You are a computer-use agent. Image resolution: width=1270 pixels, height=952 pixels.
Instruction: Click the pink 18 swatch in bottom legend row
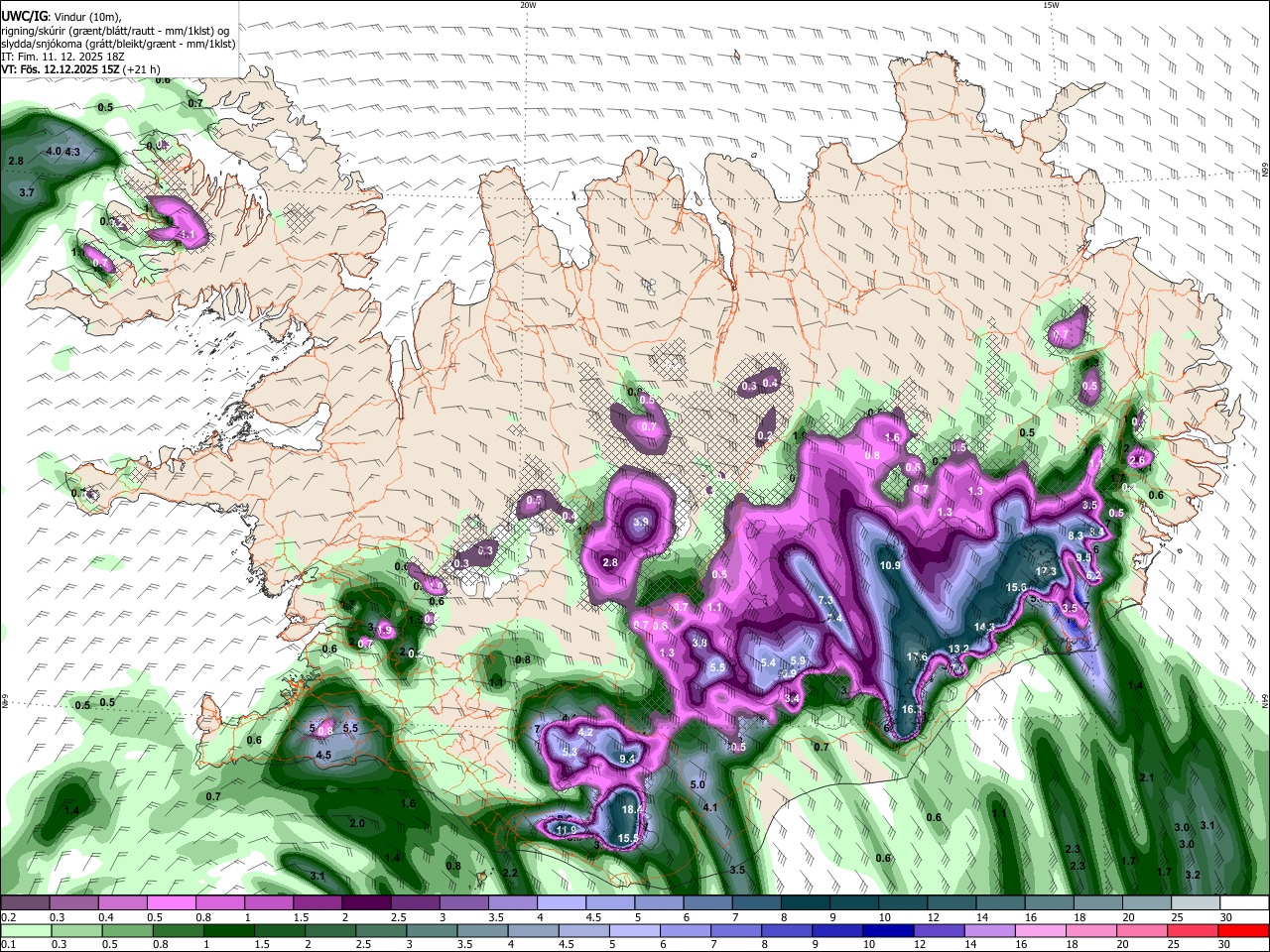(1090, 930)
